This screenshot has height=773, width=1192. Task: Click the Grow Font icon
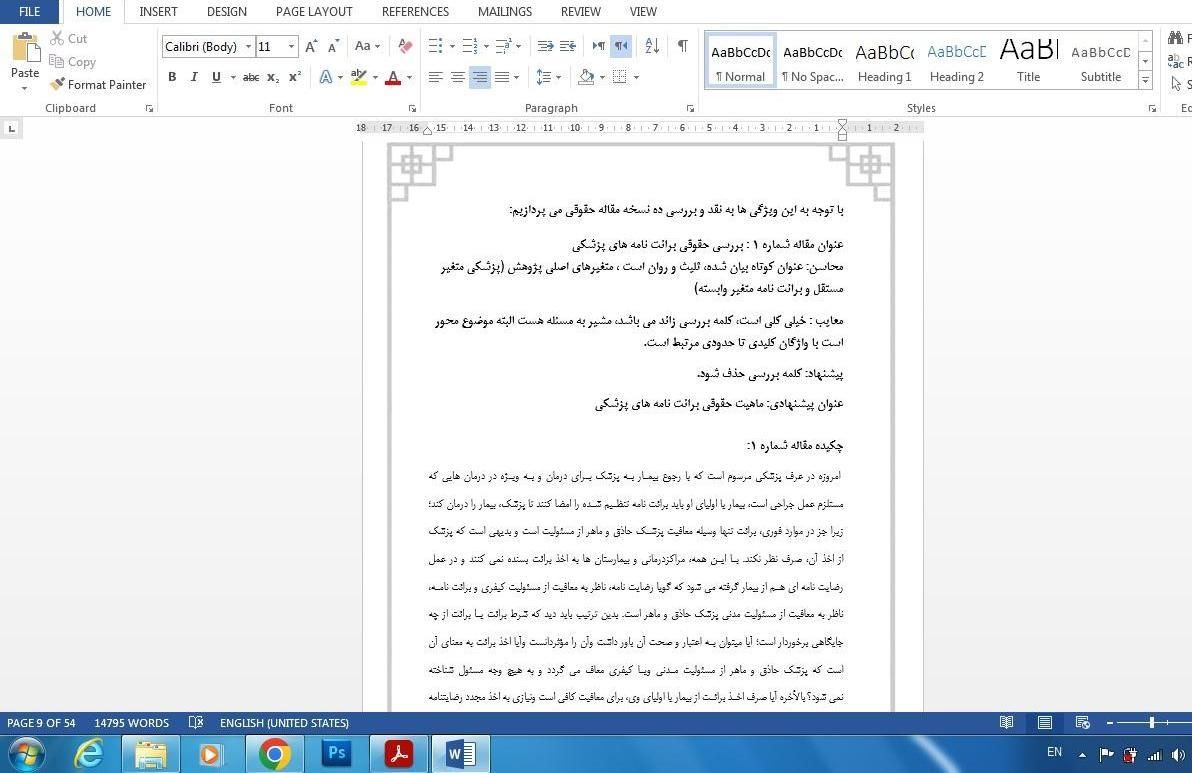[311, 46]
